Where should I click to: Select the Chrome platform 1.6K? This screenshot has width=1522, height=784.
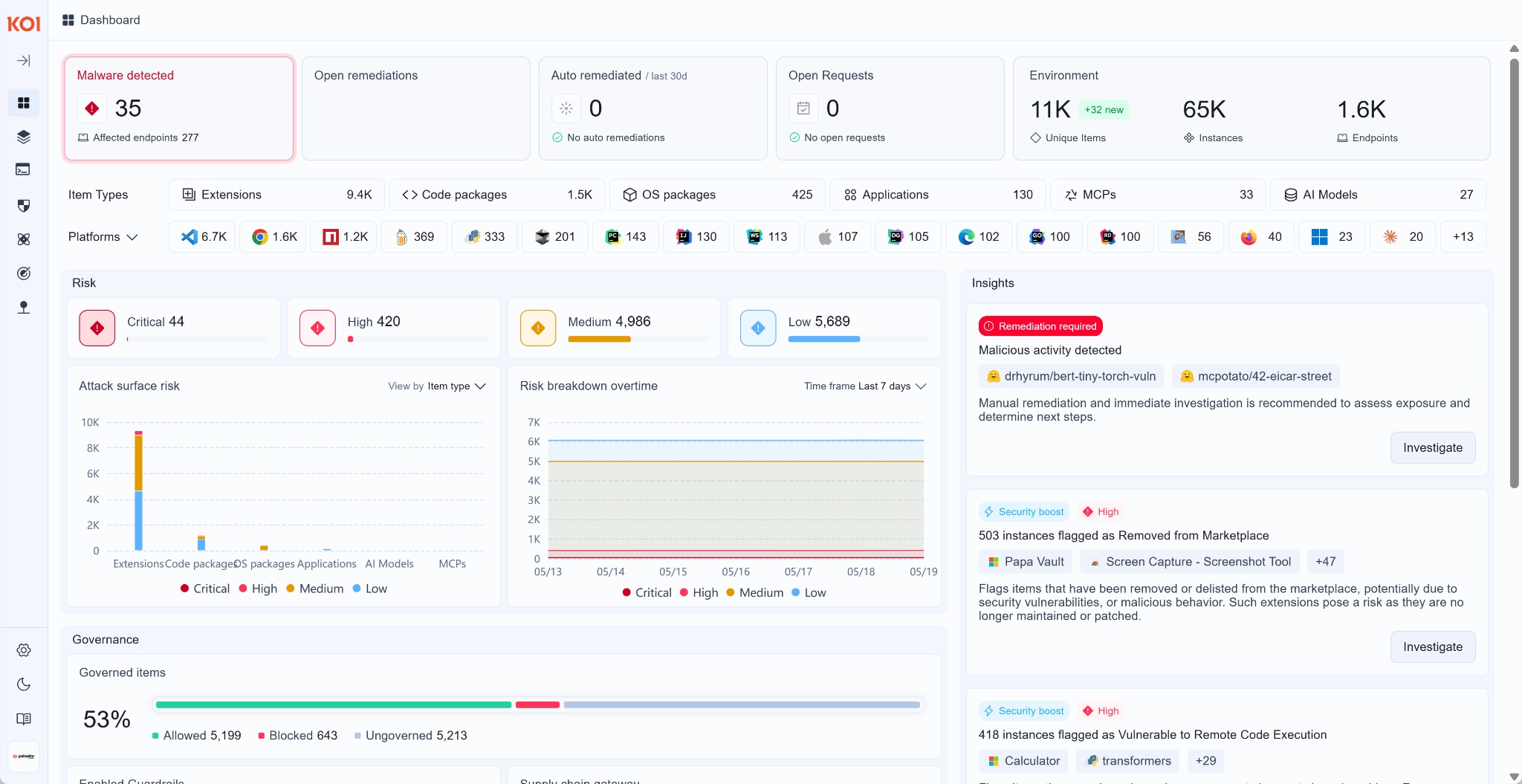pos(274,237)
